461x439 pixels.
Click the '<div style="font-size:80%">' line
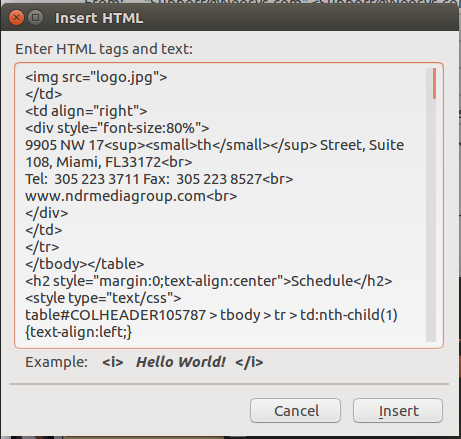(x=117, y=128)
